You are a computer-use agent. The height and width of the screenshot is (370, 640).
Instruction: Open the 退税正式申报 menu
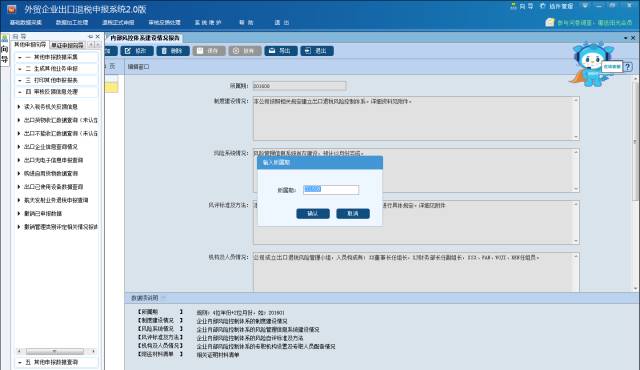click(118, 22)
